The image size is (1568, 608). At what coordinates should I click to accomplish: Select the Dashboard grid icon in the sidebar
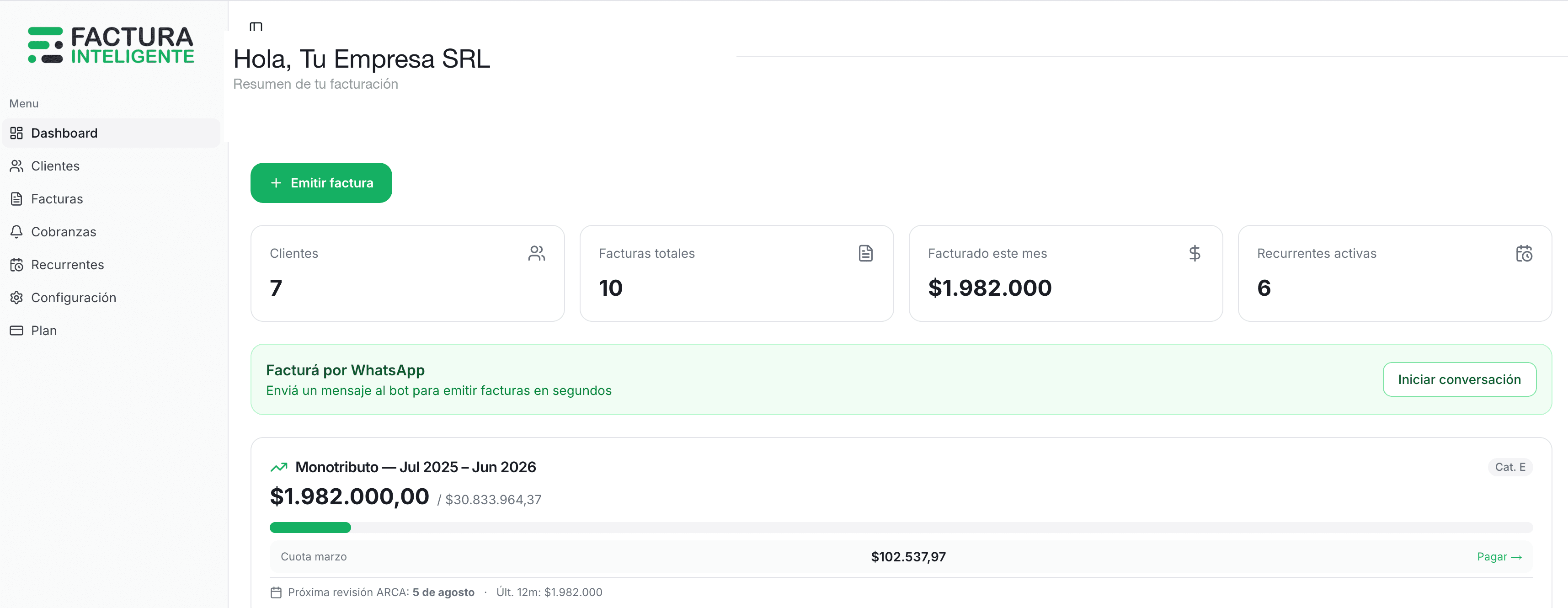pyautogui.click(x=16, y=133)
